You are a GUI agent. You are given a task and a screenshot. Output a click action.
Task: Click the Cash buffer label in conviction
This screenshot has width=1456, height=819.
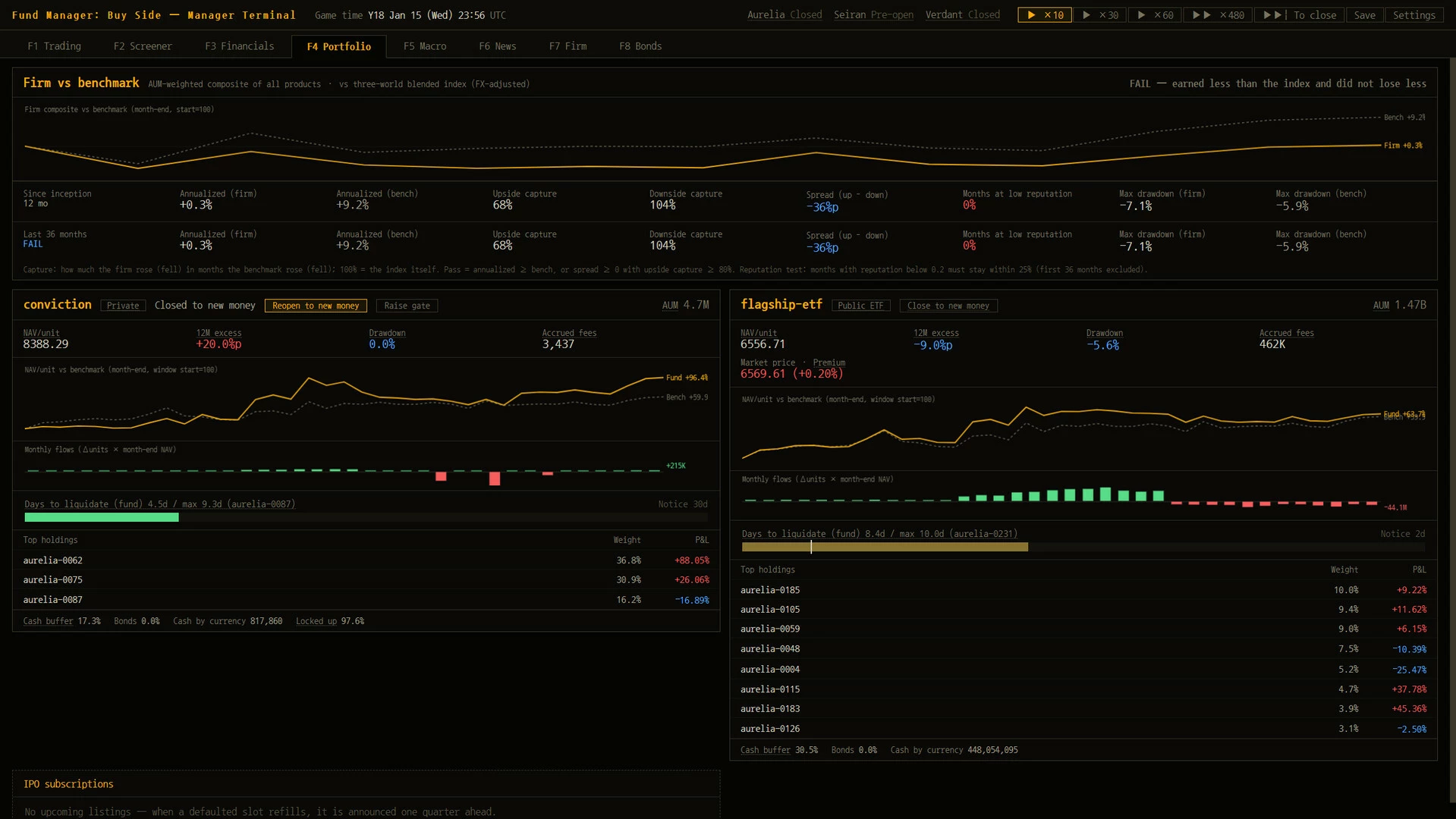[x=48, y=621]
